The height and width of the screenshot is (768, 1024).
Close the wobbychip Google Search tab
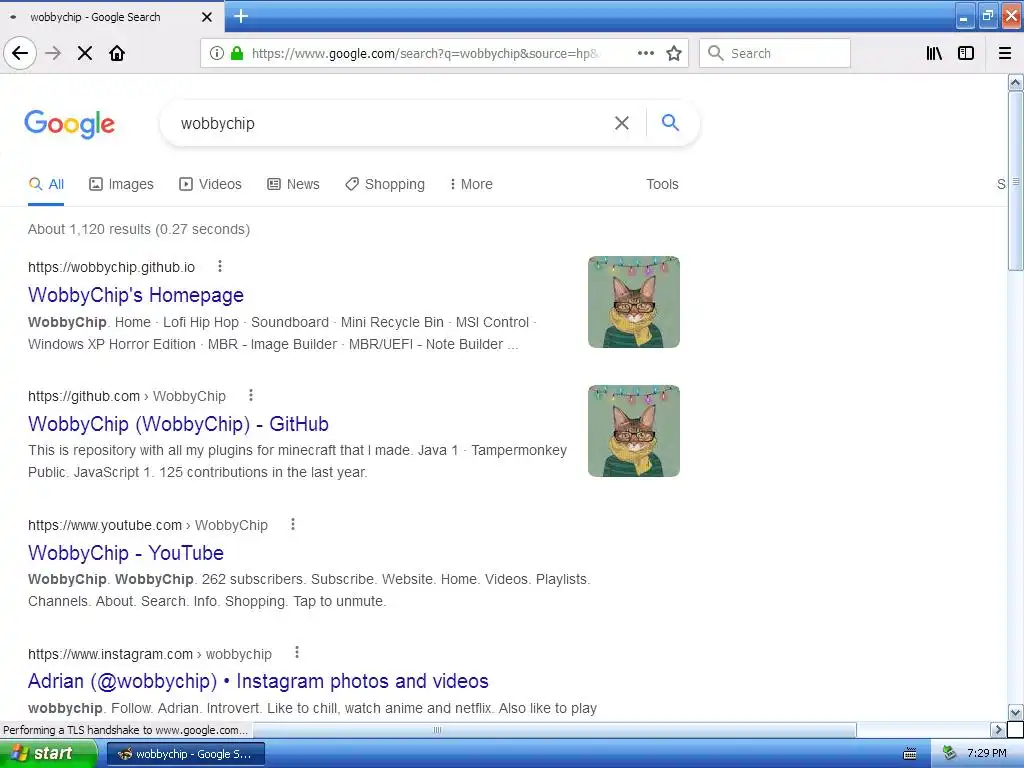[x=207, y=17]
